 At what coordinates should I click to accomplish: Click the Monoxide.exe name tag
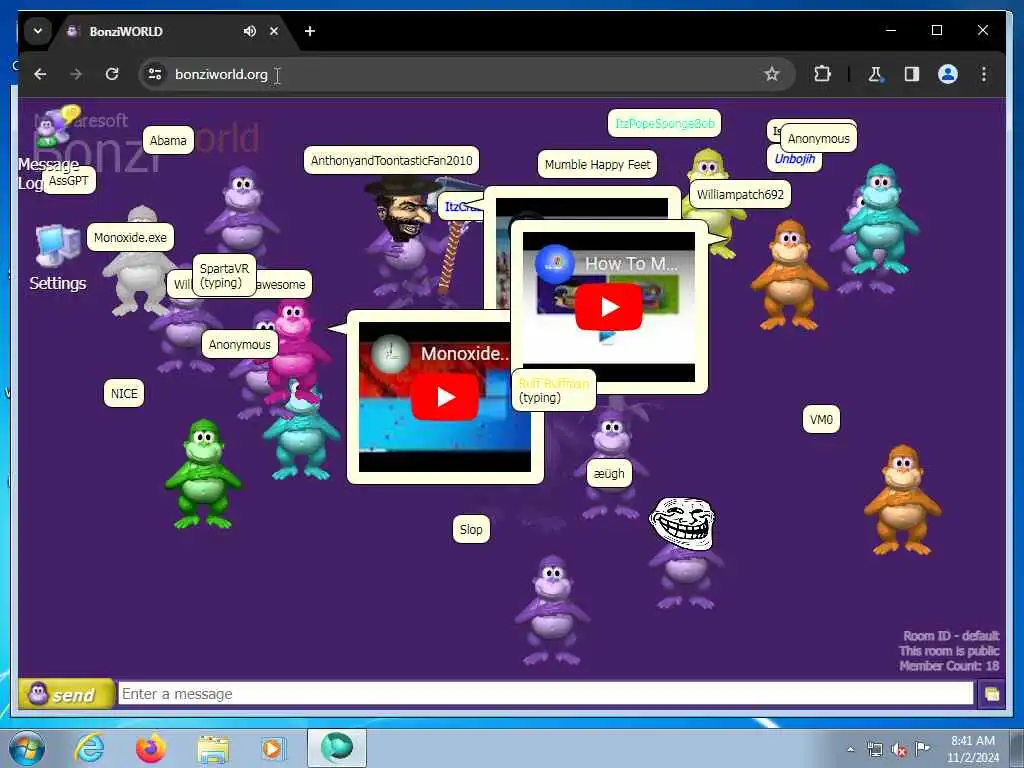(130, 237)
